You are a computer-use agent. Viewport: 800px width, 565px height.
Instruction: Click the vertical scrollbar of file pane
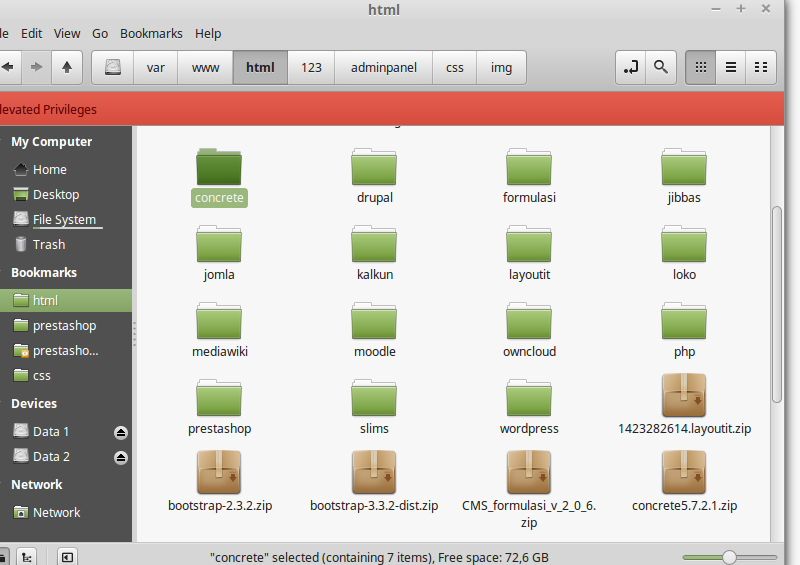(777, 305)
